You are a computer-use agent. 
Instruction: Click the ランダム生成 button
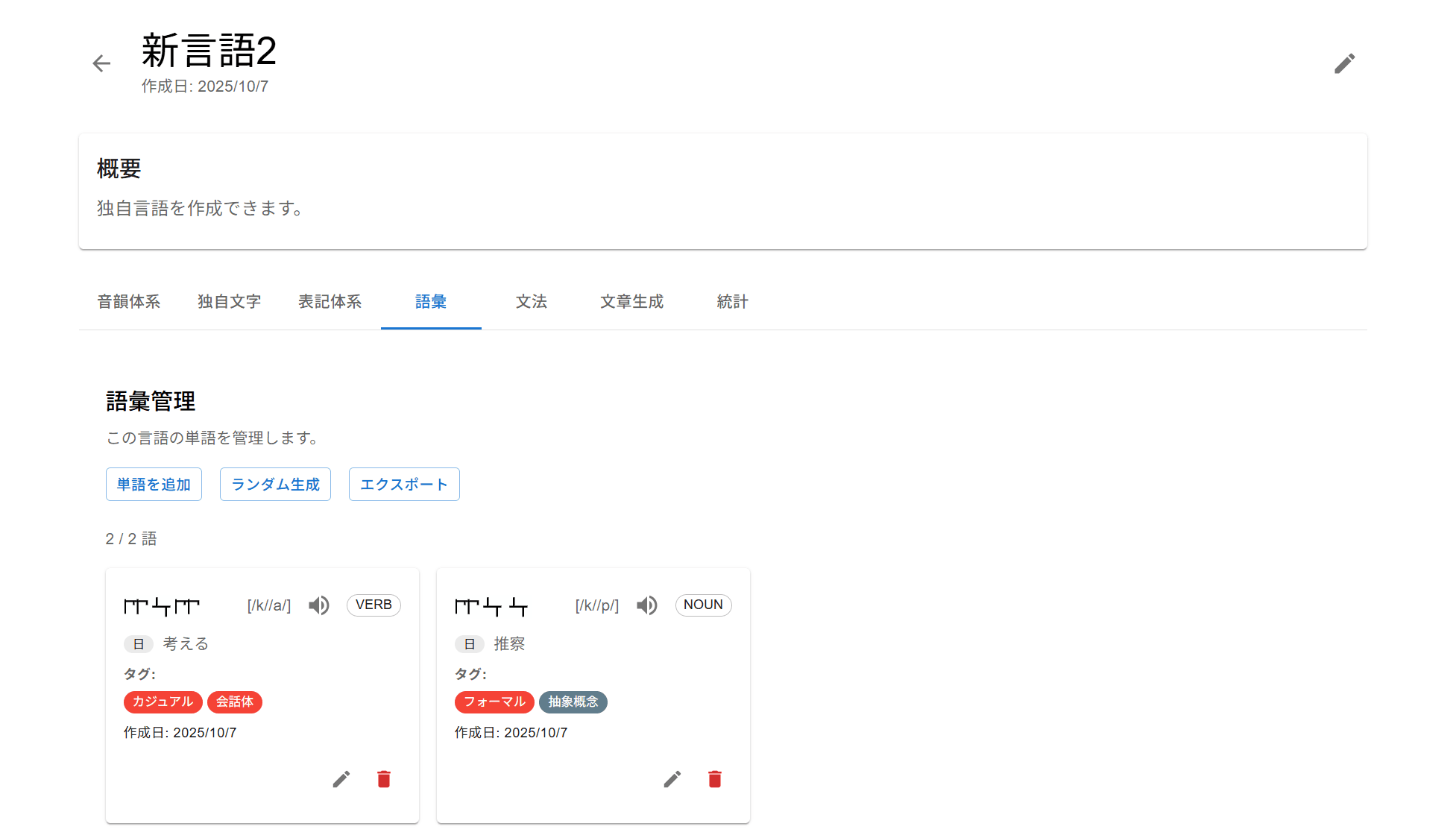tap(275, 485)
